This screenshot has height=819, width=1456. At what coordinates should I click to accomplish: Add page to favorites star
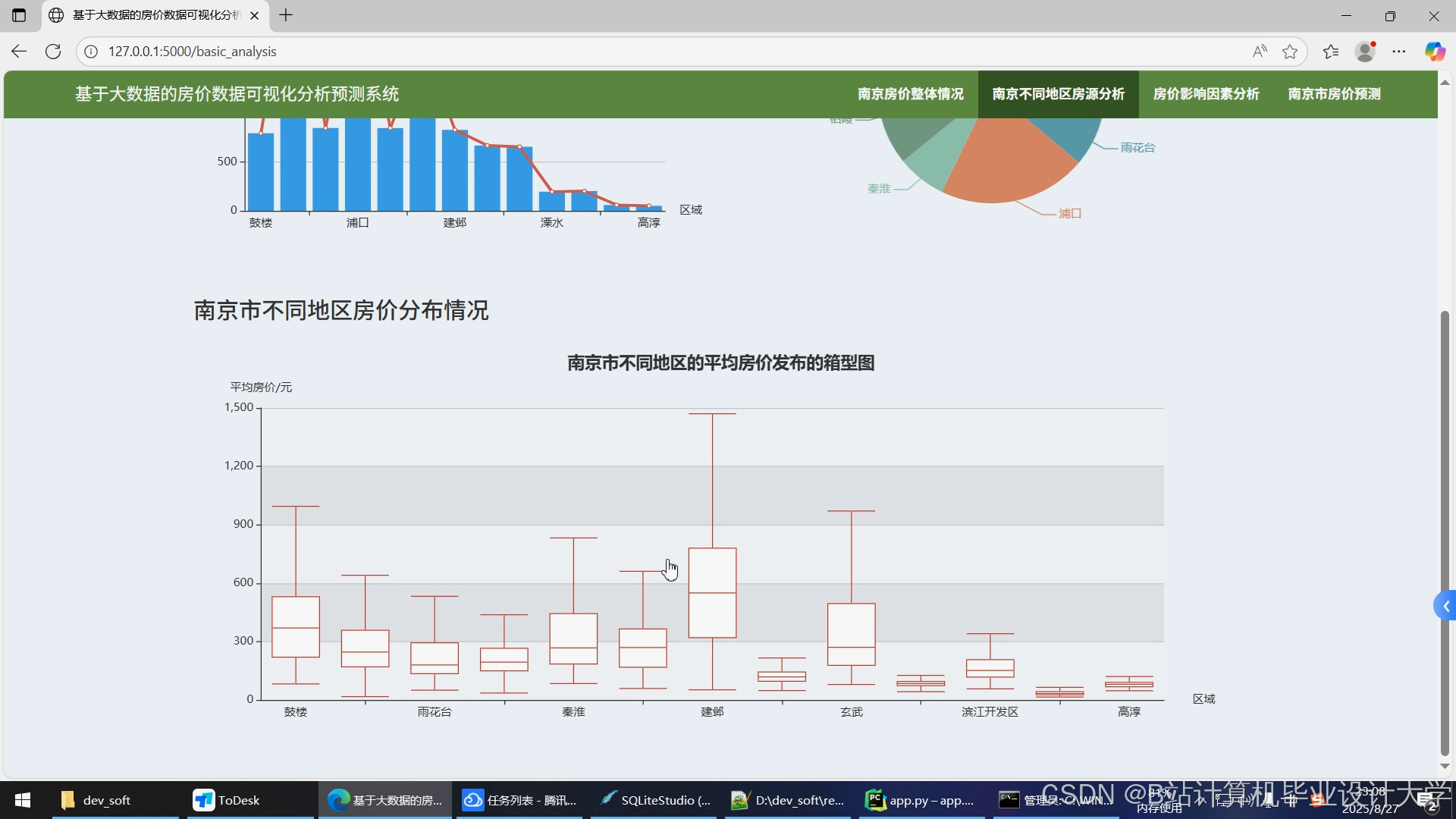pos(1290,52)
